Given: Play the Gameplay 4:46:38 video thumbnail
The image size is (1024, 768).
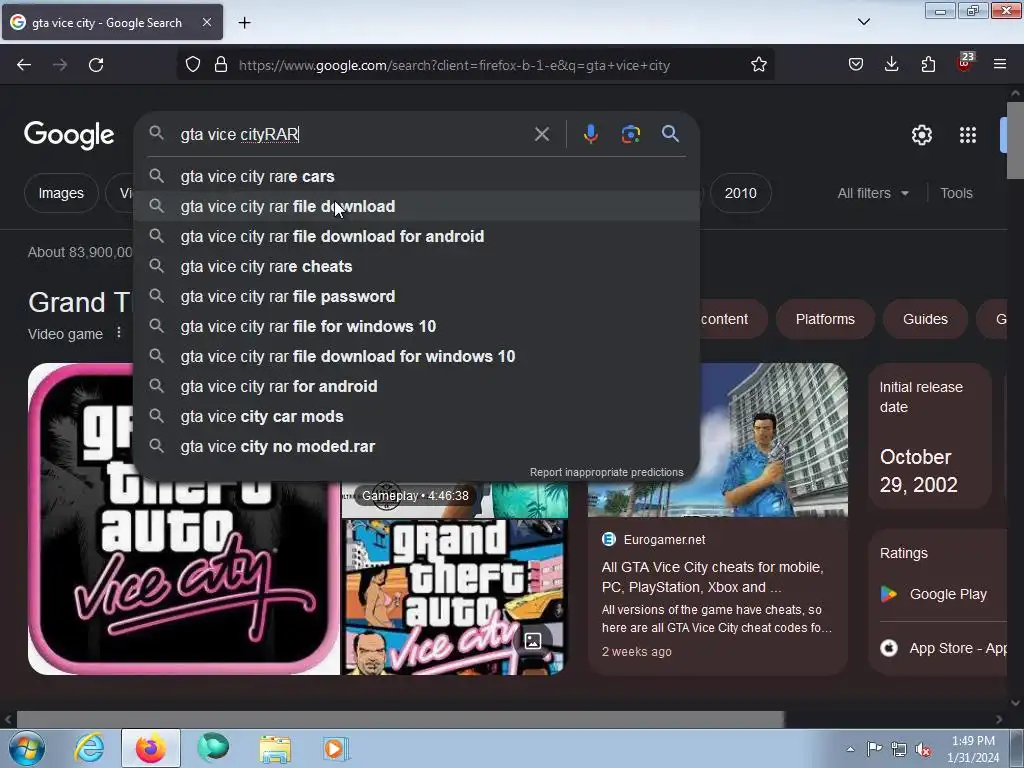Looking at the screenshot, I should point(455,499).
